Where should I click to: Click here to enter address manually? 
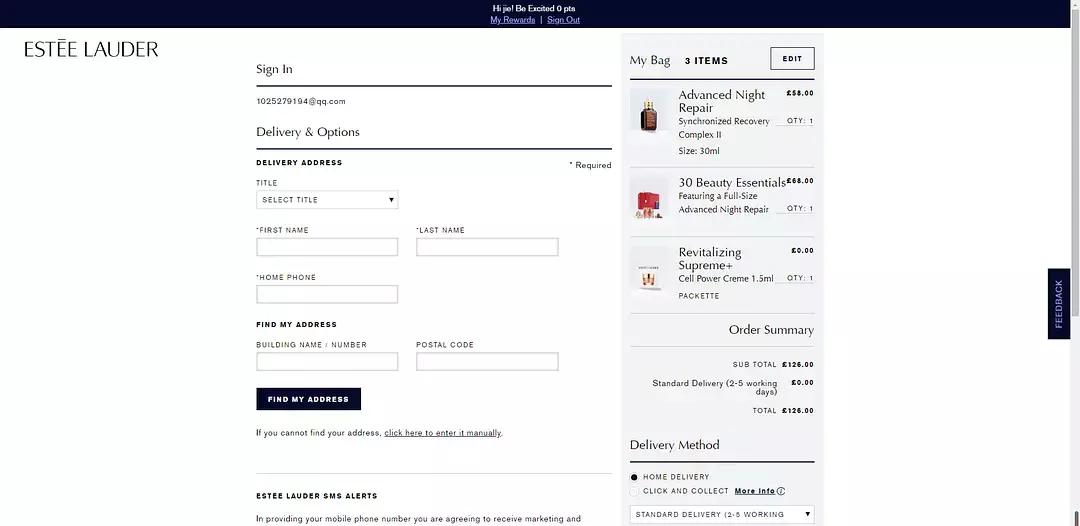[443, 433]
